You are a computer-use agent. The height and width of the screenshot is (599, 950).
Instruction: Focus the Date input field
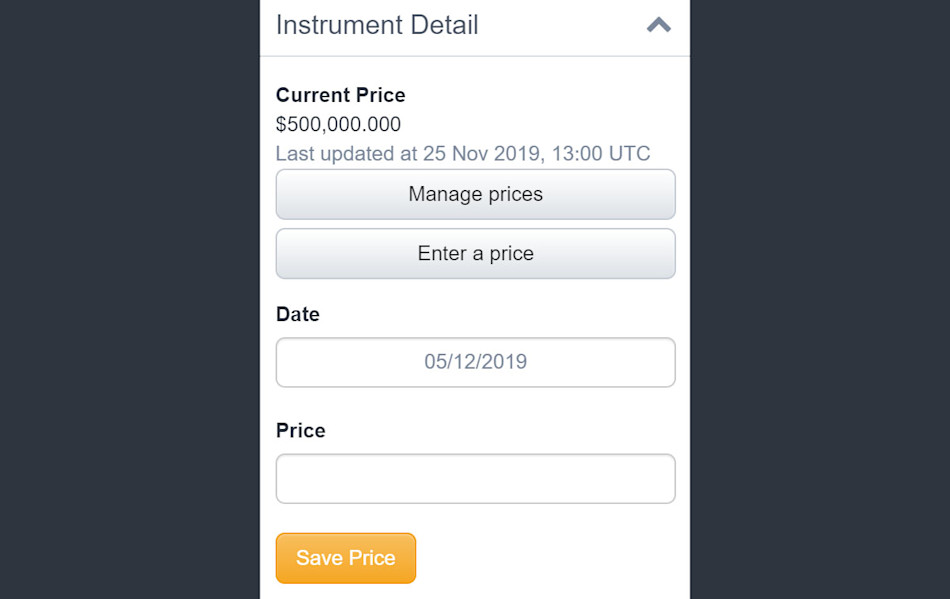click(475, 362)
